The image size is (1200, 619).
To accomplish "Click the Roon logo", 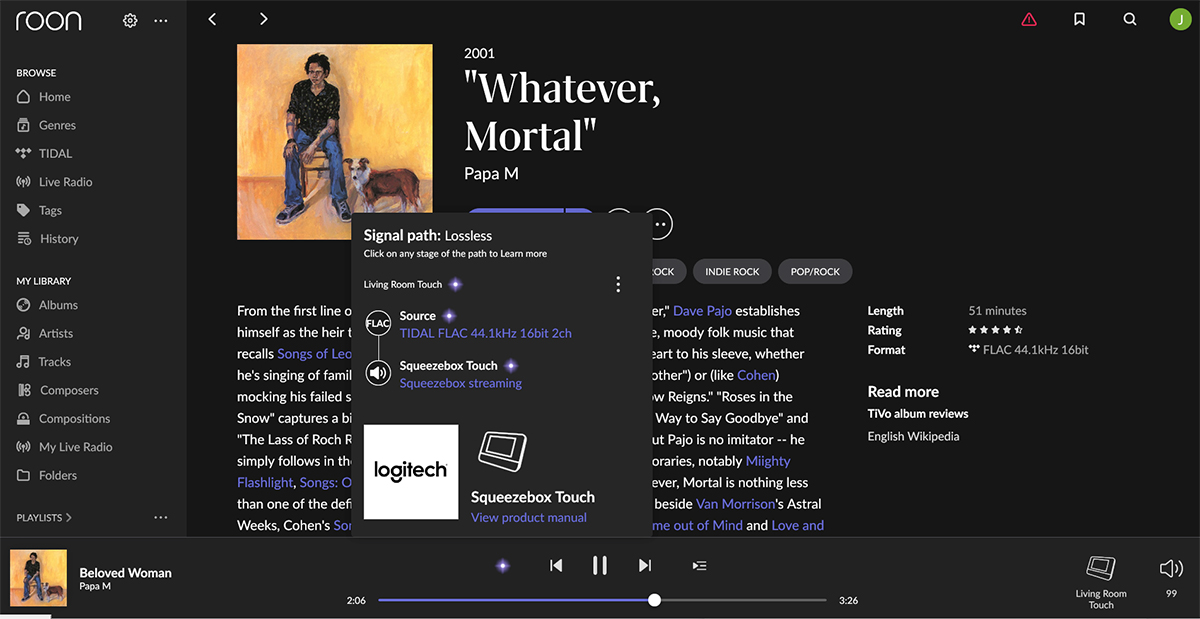I will (x=49, y=20).
